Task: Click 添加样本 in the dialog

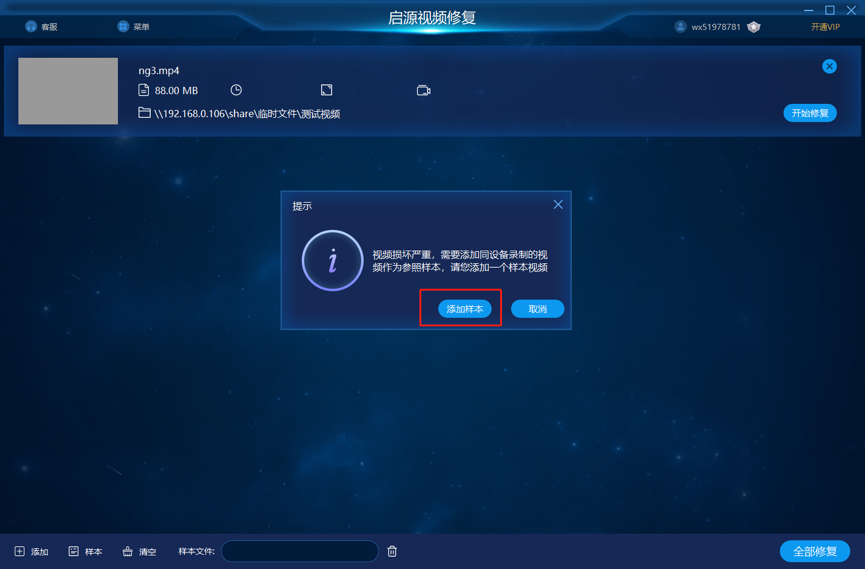Action: [464, 309]
